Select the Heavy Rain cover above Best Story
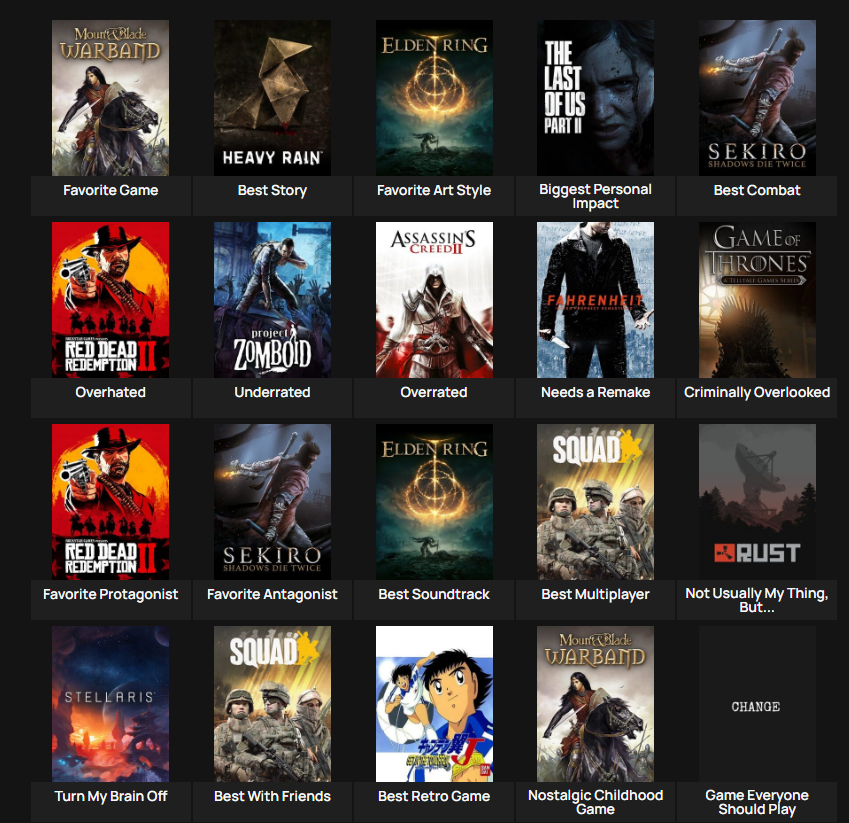The width and height of the screenshot is (849, 823). point(272,98)
